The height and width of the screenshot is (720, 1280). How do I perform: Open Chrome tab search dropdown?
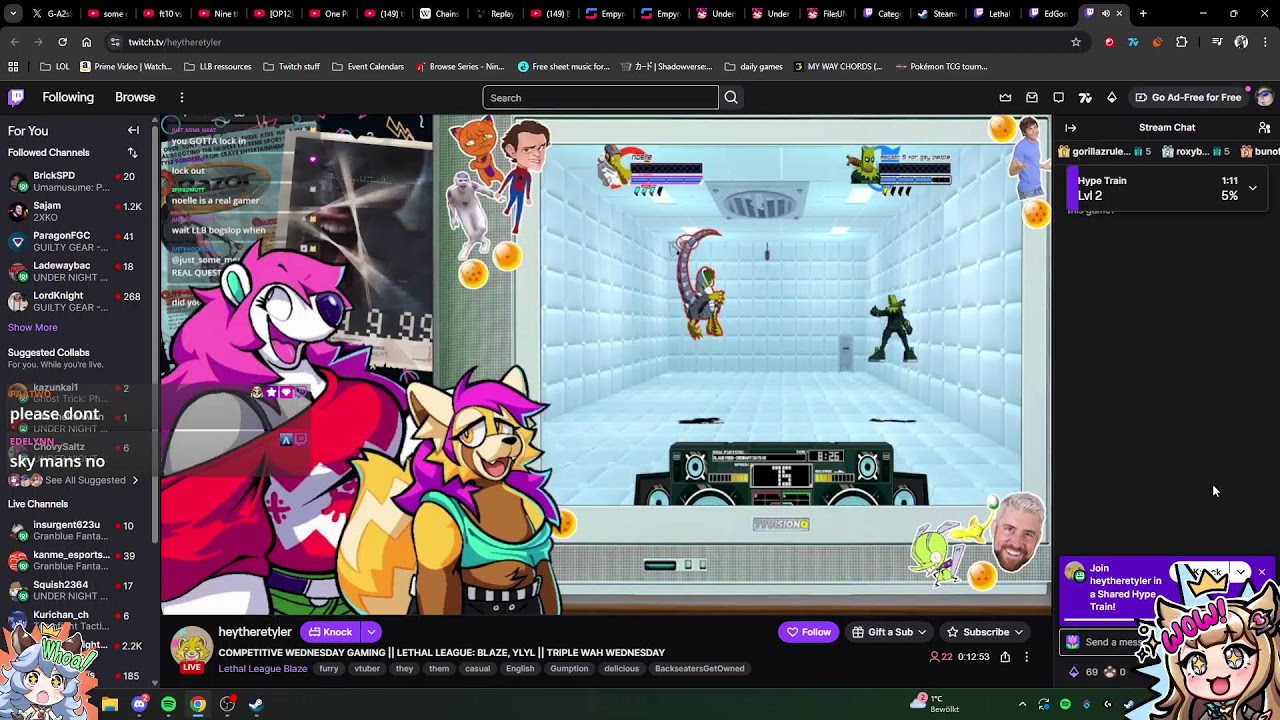(x=13, y=14)
